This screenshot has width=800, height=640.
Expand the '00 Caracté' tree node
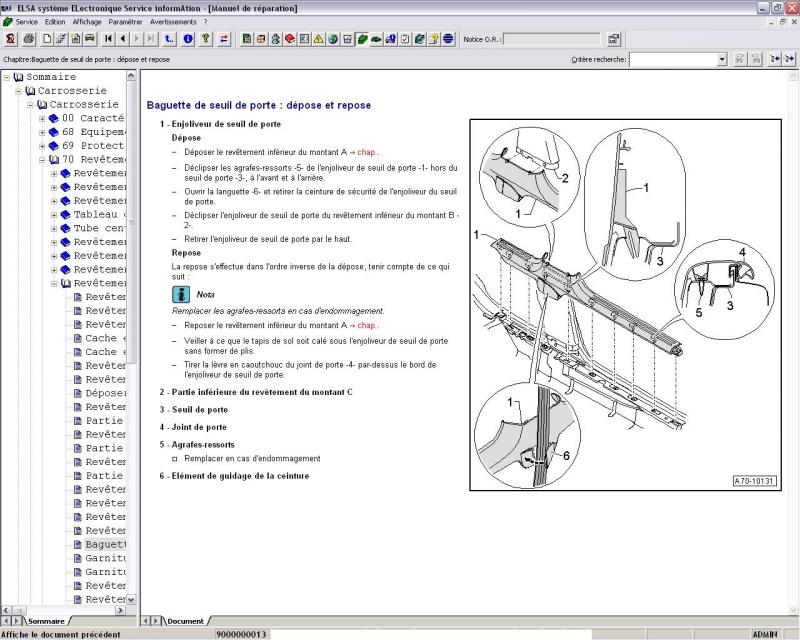42,118
